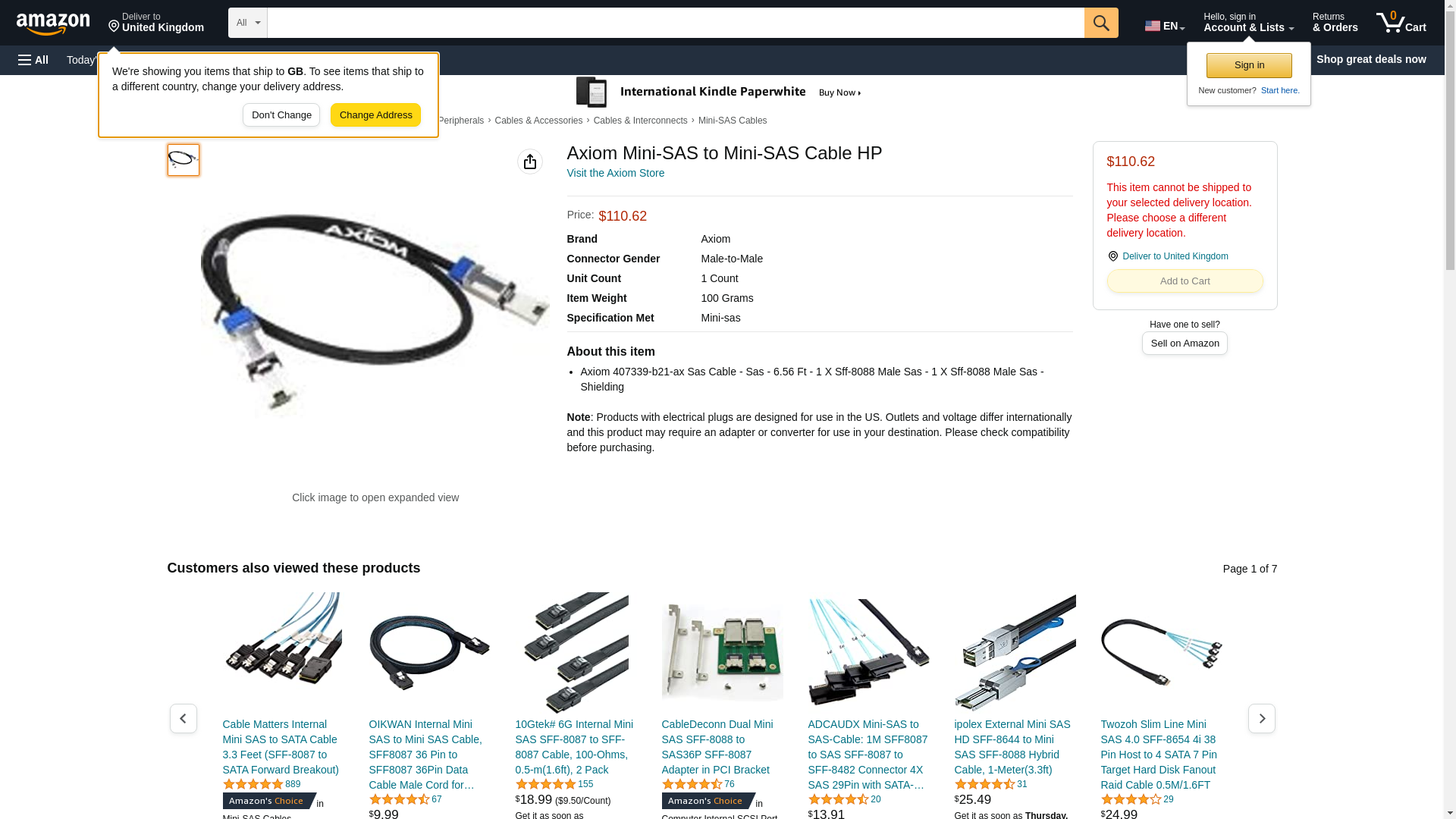The image size is (1456, 819).
Task: Open the All hamburger menu
Action: tap(33, 60)
